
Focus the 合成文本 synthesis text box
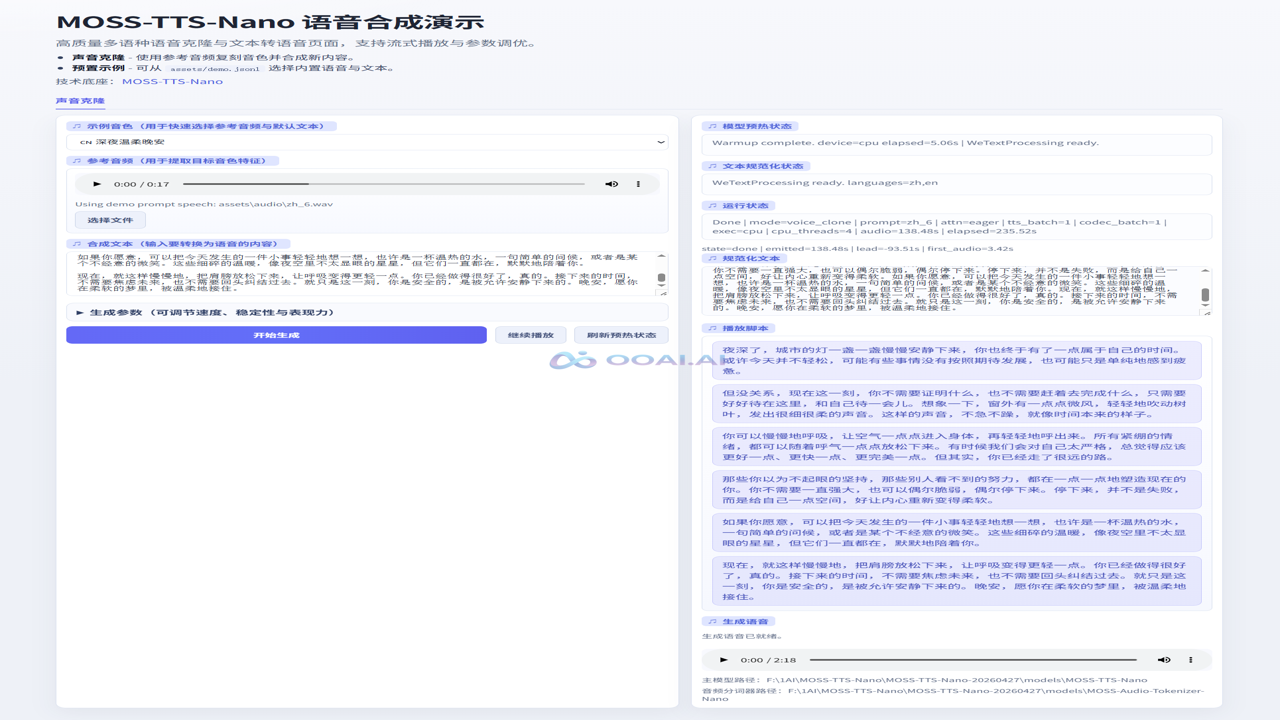pyautogui.click(x=361, y=274)
